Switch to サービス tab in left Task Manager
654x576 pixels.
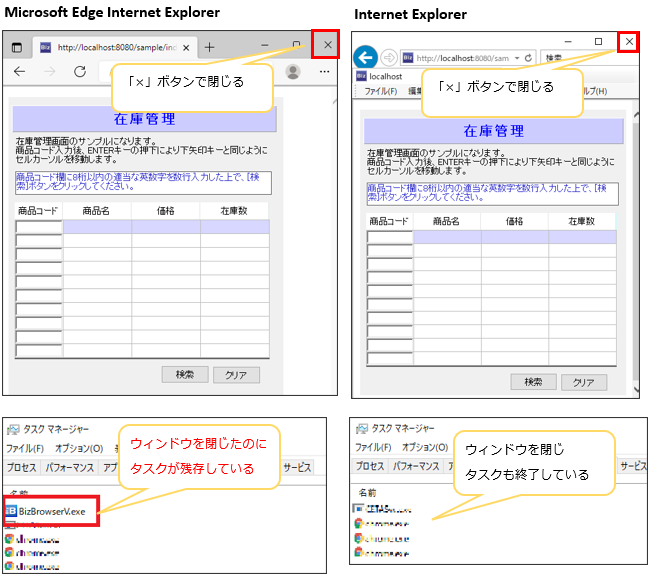point(297,468)
